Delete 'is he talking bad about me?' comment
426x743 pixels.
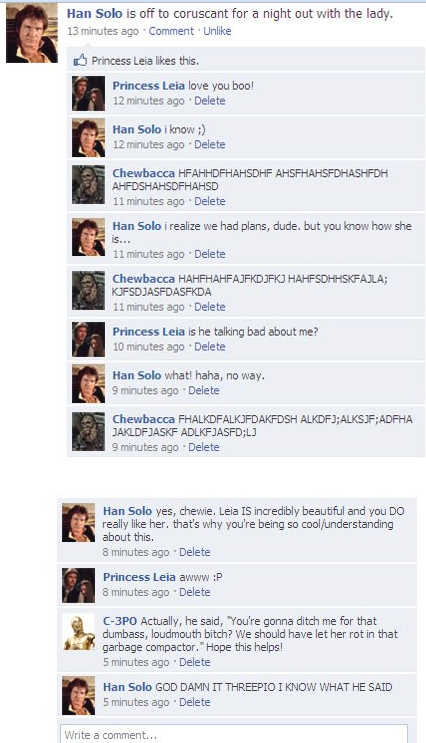[x=209, y=346]
